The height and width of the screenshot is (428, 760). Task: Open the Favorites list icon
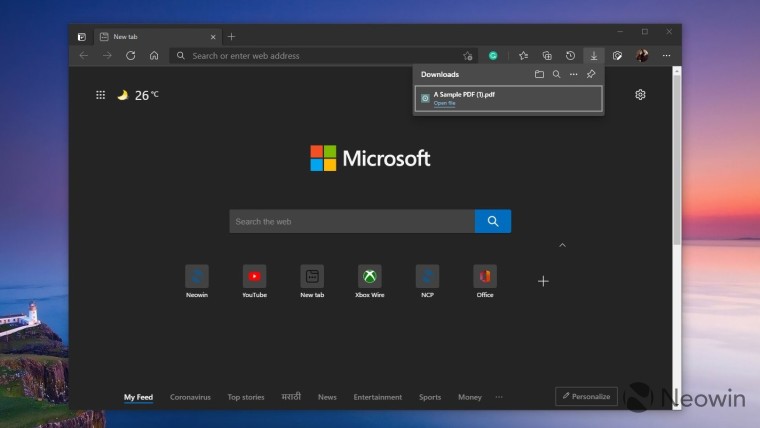(523, 56)
